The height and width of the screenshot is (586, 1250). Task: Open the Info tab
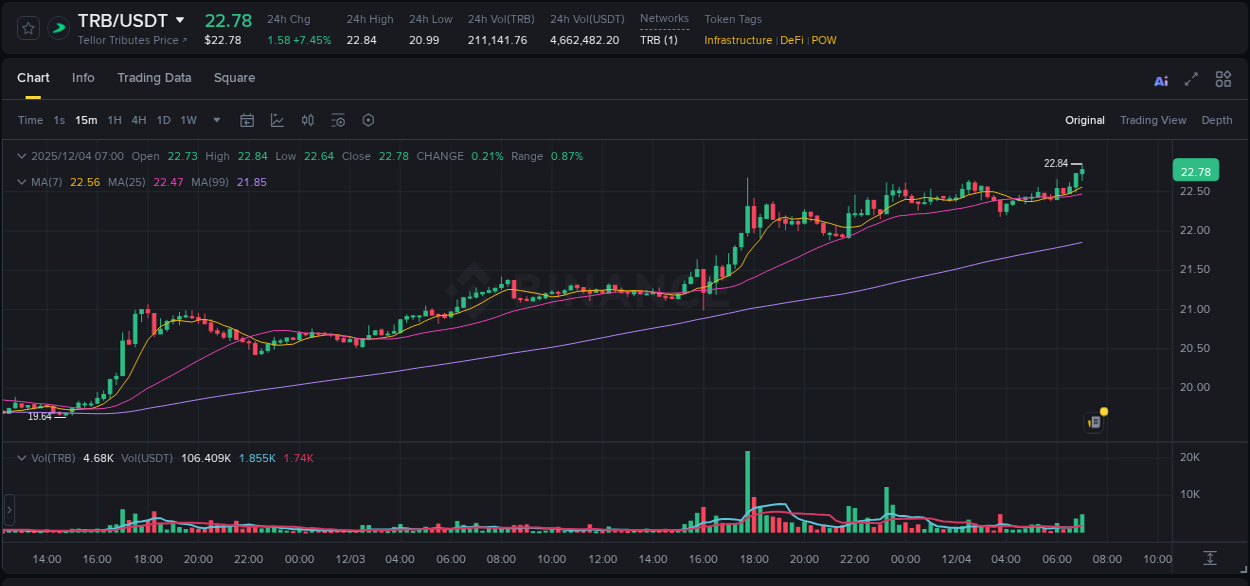(x=83, y=78)
